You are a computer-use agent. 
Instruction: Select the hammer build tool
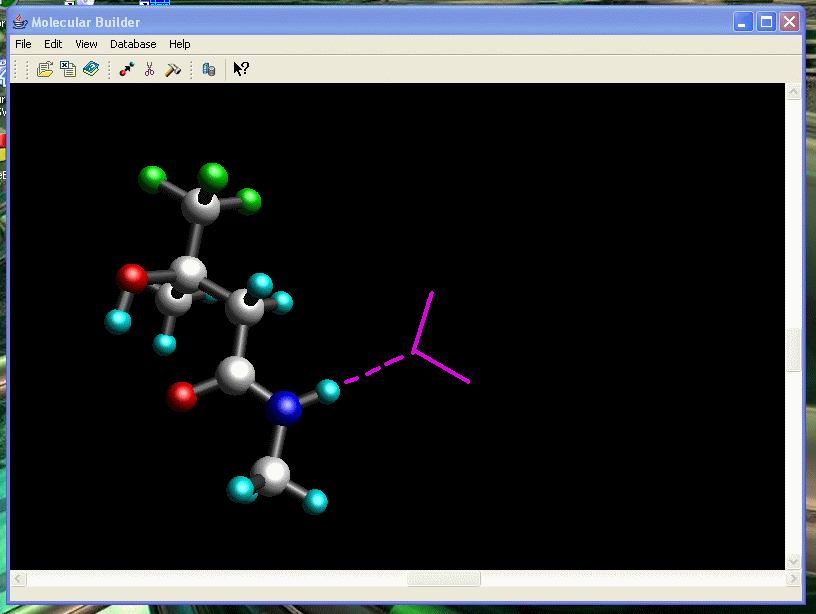(x=173, y=69)
